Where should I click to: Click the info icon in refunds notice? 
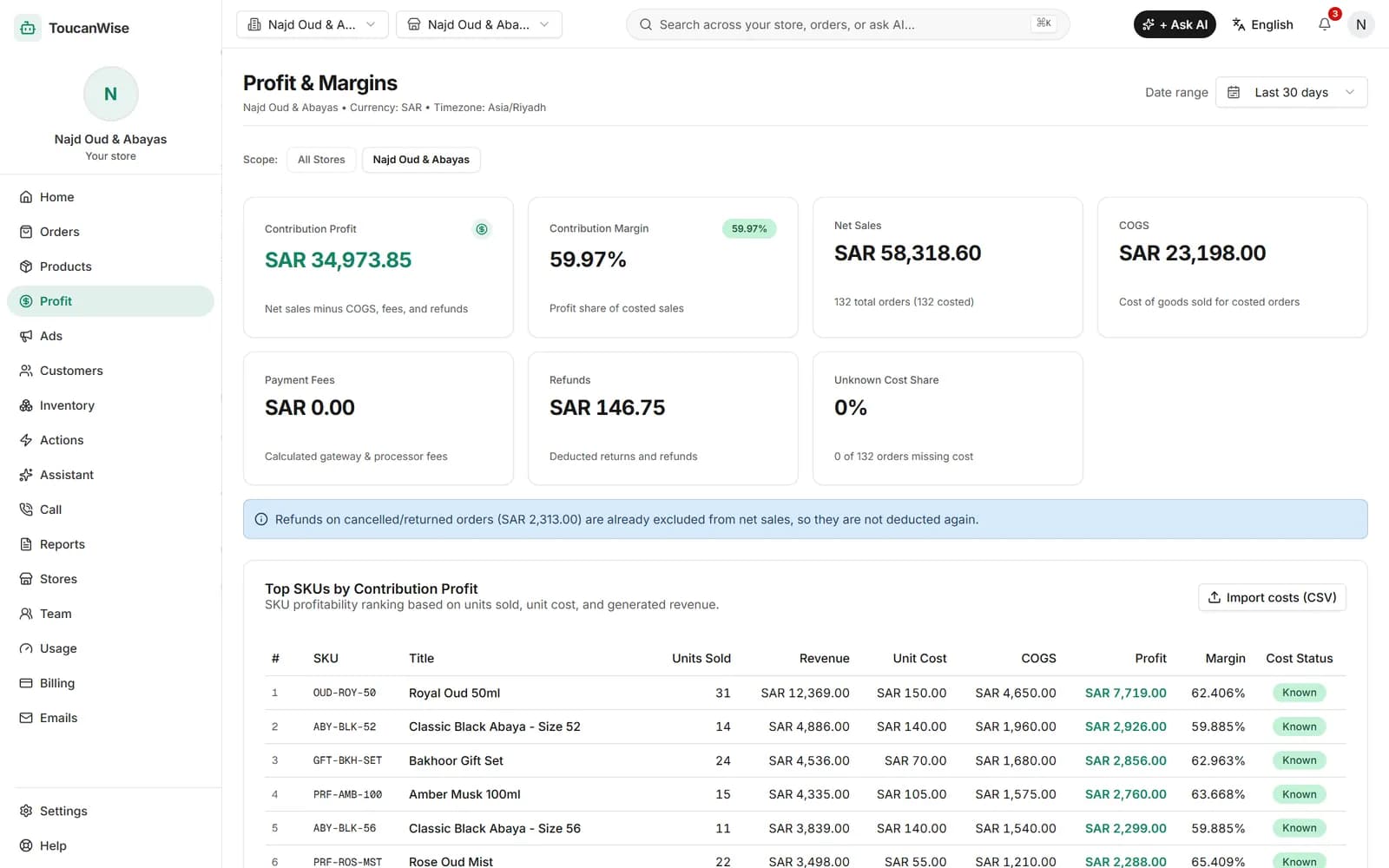point(261,519)
